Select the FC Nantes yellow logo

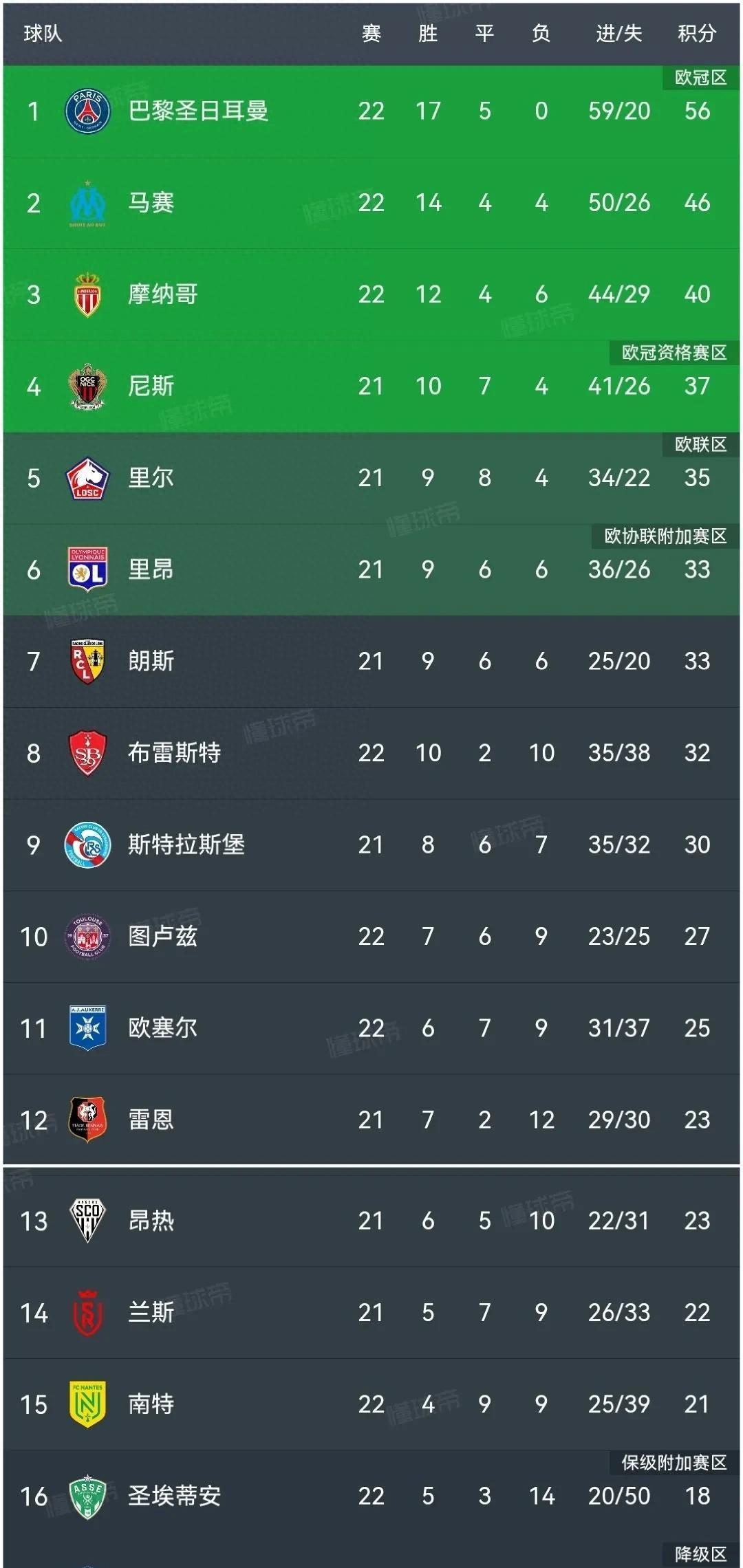coord(87,1404)
